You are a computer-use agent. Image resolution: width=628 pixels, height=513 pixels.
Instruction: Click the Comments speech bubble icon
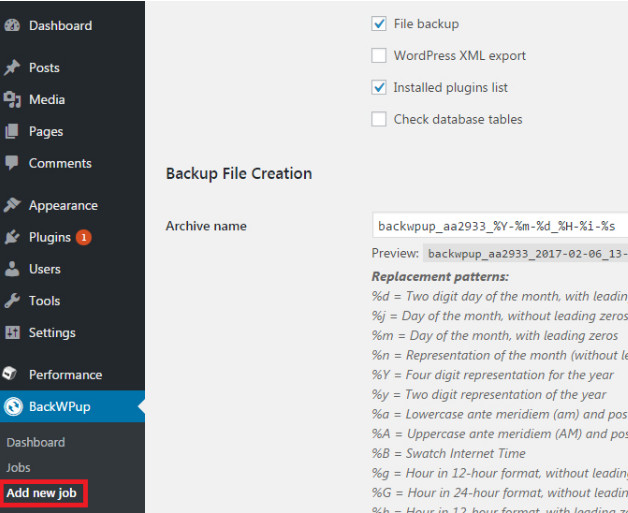(12, 163)
